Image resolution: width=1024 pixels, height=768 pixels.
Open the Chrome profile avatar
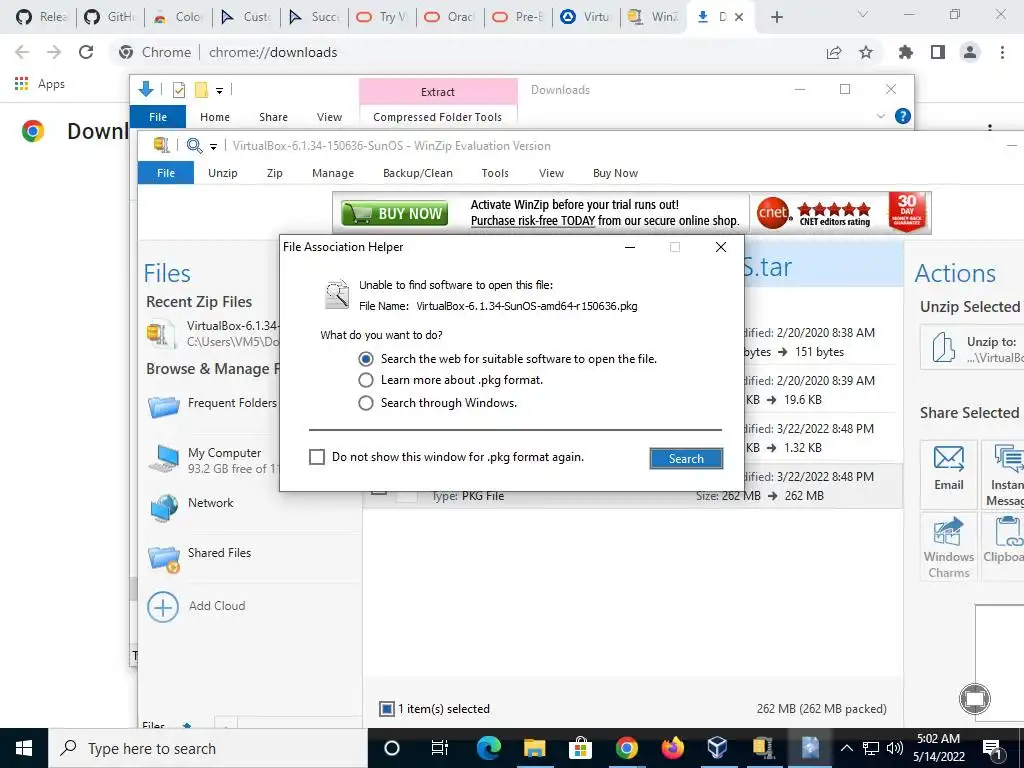pyautogui.click(x=970, y=52)
